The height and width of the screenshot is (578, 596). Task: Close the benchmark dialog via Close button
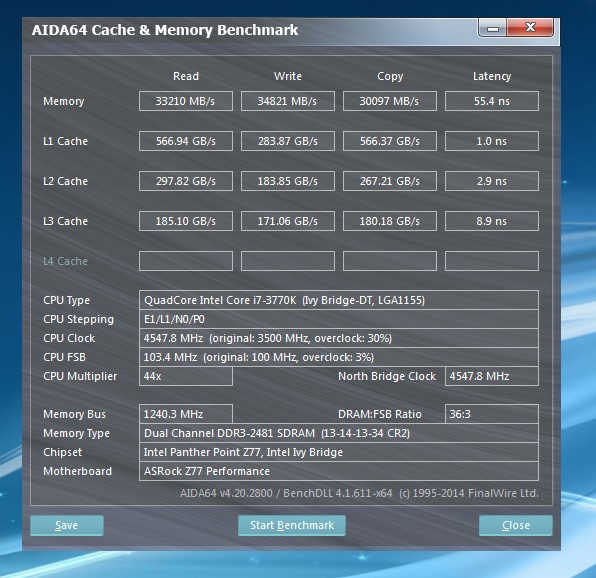pyautogui.click(x=515, y=525)
